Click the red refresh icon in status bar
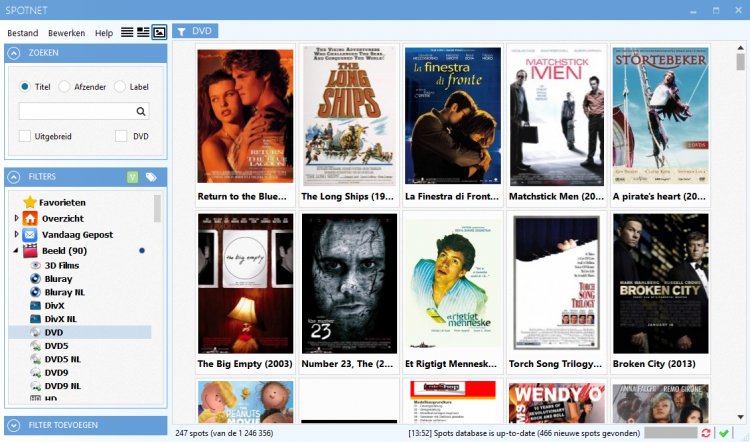Screen dimensions: 750x442 point(706,433)
